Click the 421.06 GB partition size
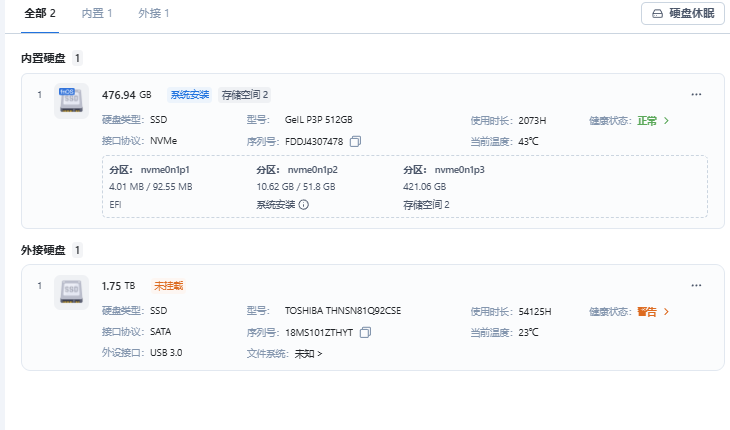The height and width of the screenshot is (430, 730). pos(425,187)
